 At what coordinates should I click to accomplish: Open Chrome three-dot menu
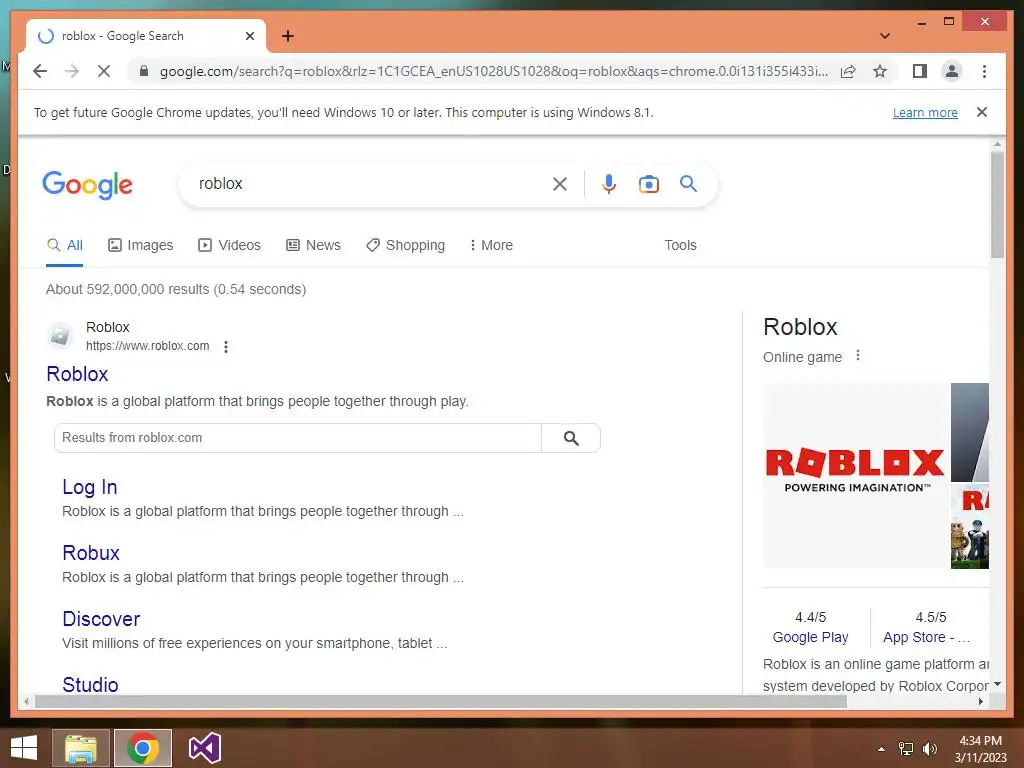tap(984, 71)
